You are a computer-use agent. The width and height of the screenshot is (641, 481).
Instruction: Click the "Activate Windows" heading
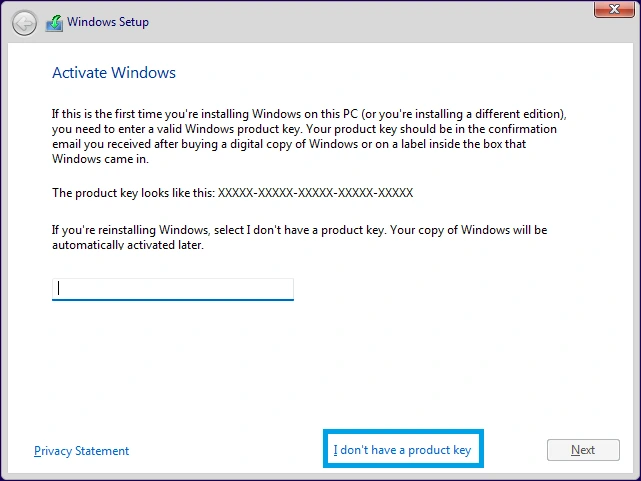coord(113,73)
